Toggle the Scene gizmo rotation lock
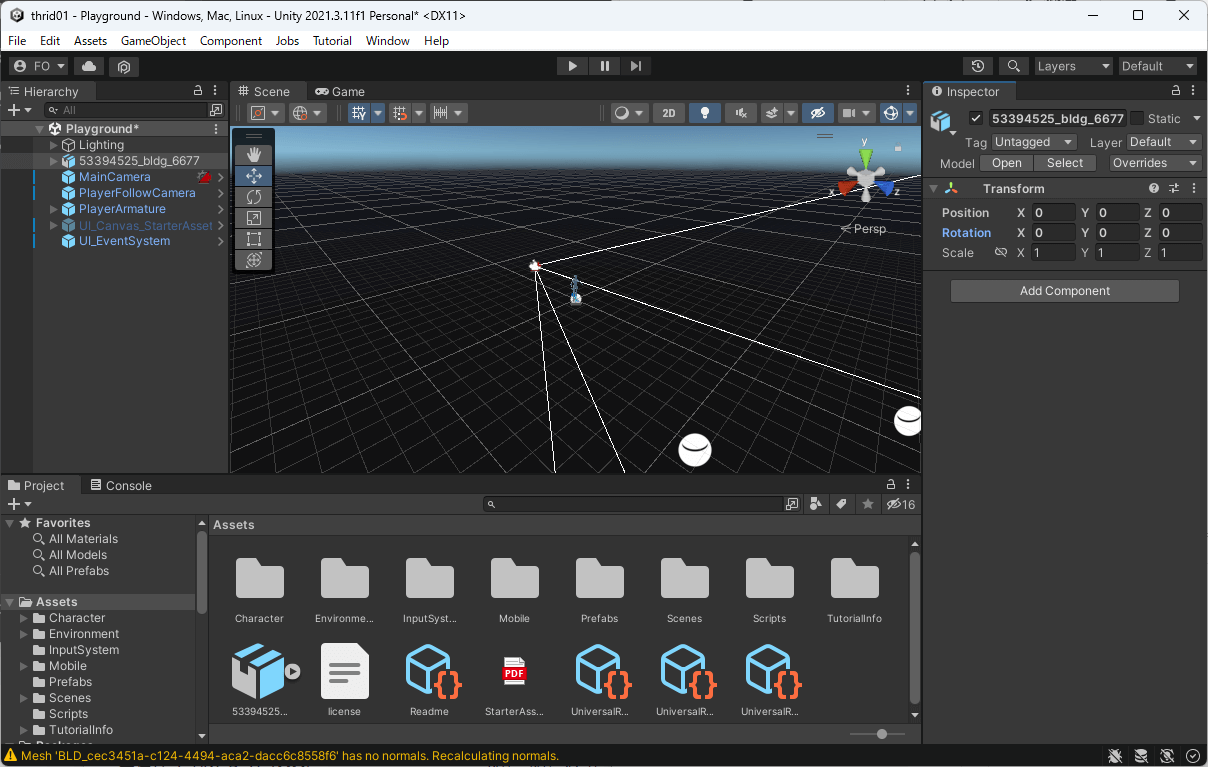1208x767 pixels. [x=898, y=148]
